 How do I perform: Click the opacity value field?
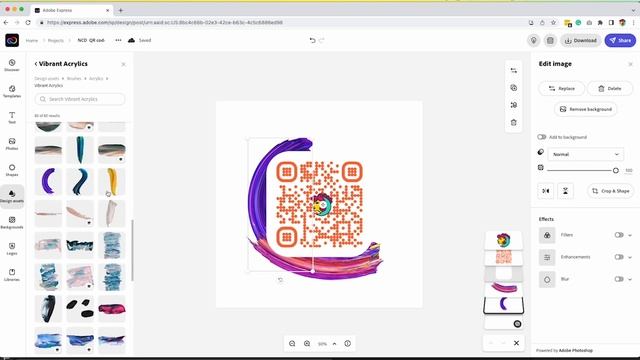coord(629,170)
